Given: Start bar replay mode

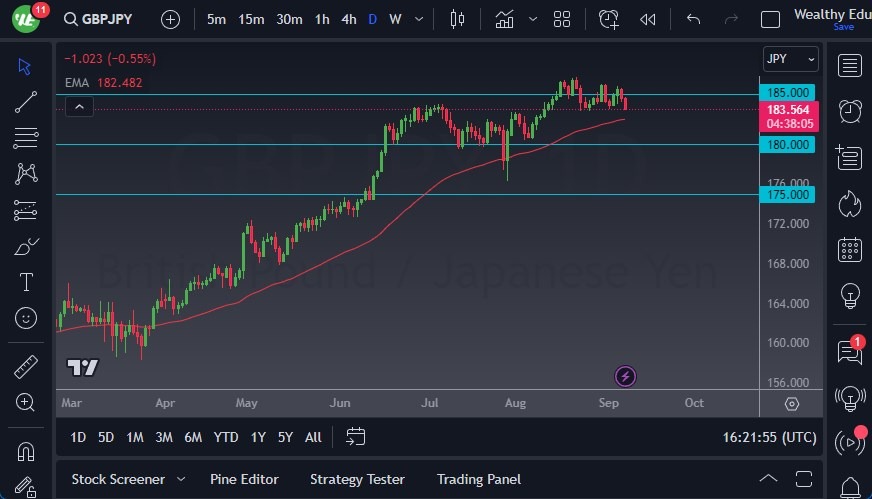Looking at the screenshot, I should (x=648, y=19).
